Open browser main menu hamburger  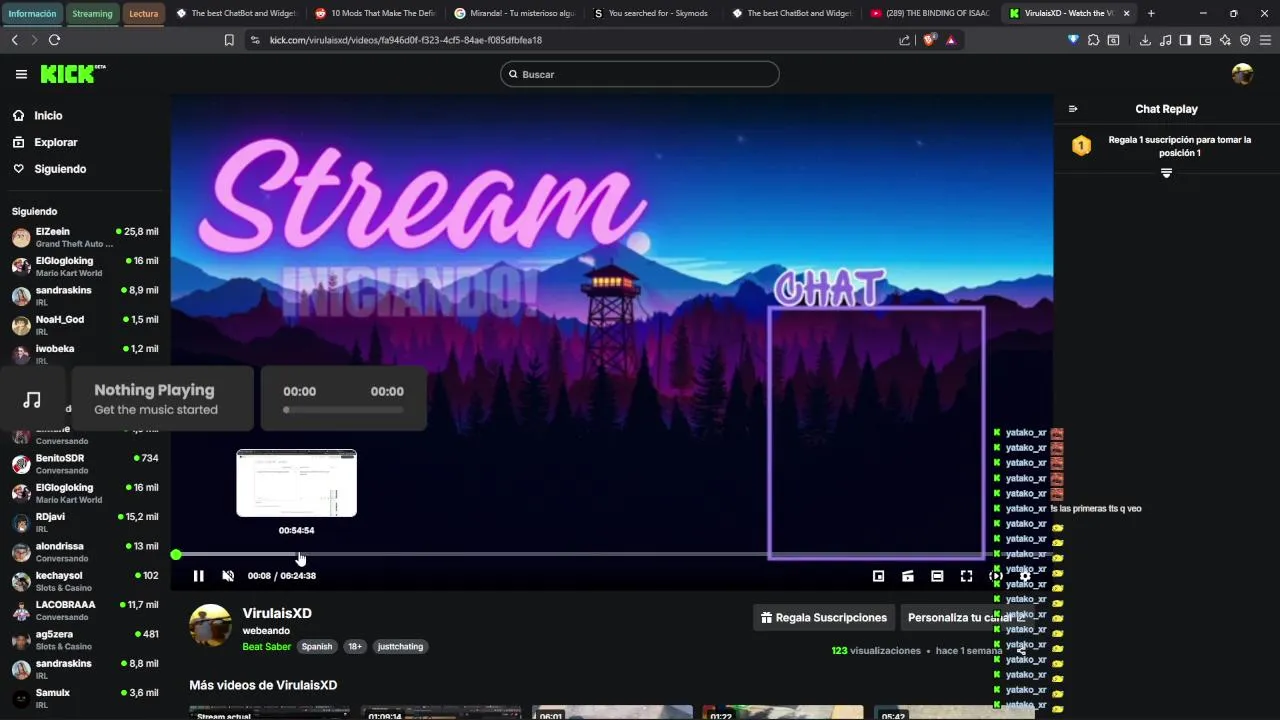tap(1265, 40)
